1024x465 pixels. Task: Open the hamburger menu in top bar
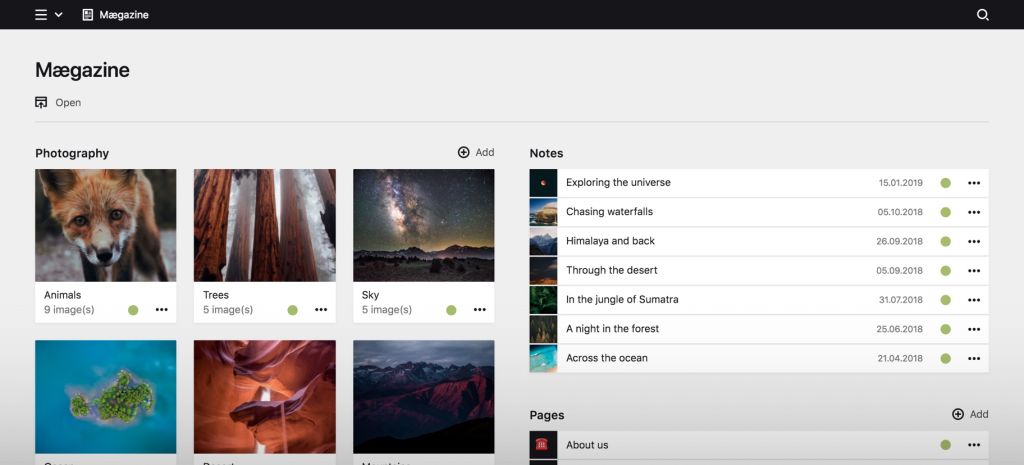coord(41,15)
